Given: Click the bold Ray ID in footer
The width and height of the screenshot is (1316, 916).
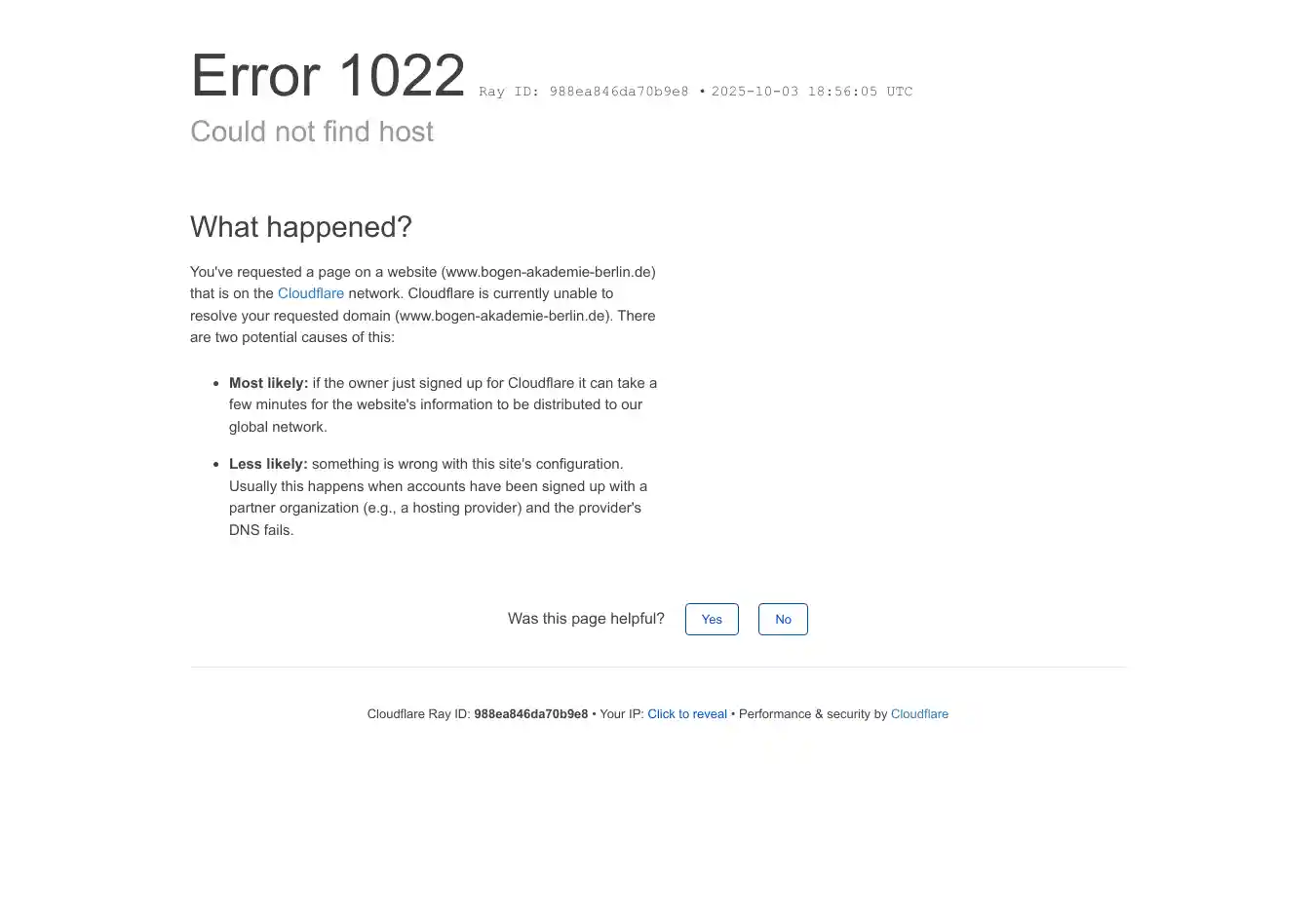Looking at the screenshot, I should [x=530, y=714].
